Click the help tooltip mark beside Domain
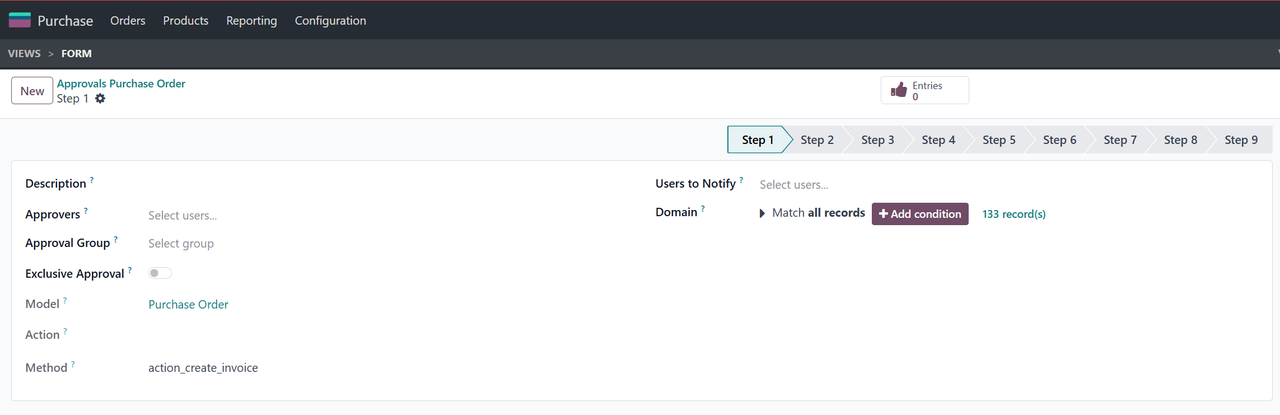The height and width of the screenshot is (415, 1280). [x=703, y=209]
